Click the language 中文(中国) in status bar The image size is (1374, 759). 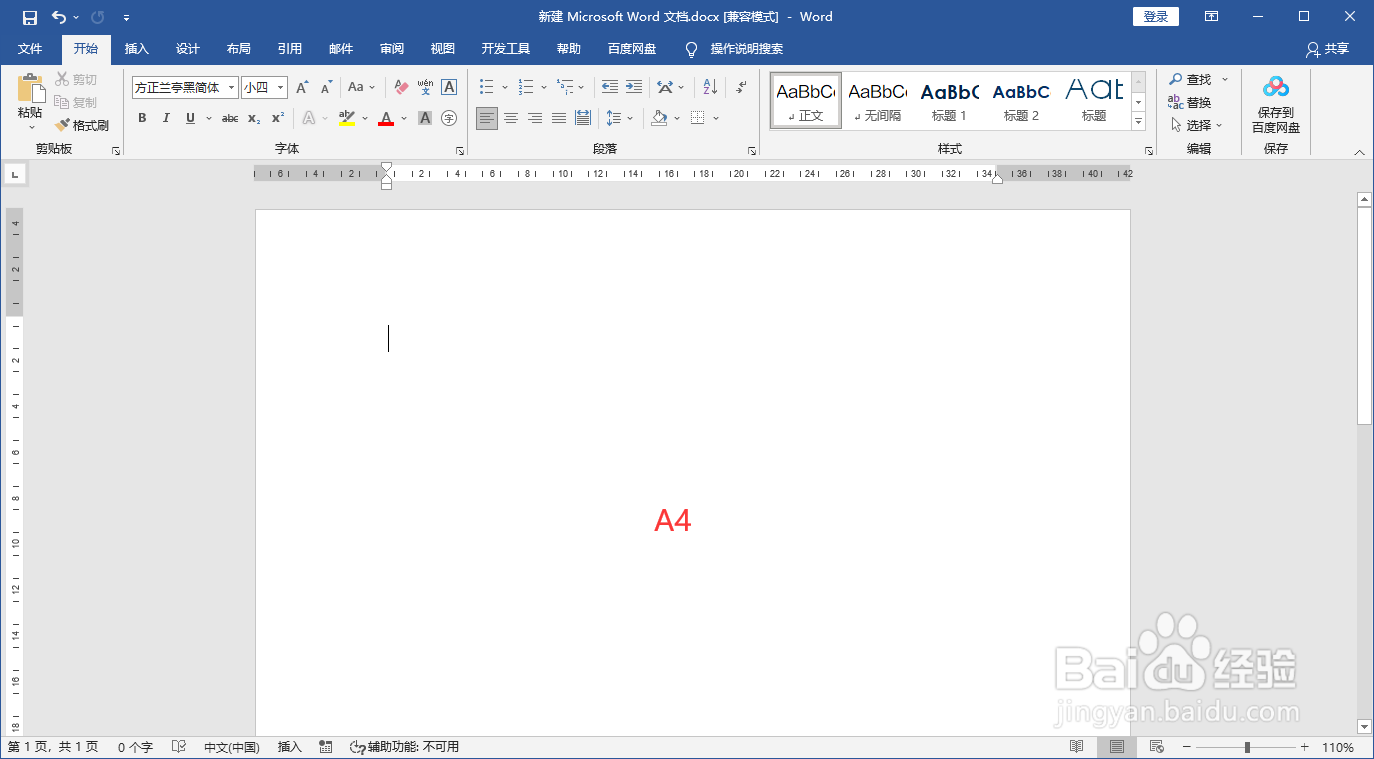[x=232, y=747]
